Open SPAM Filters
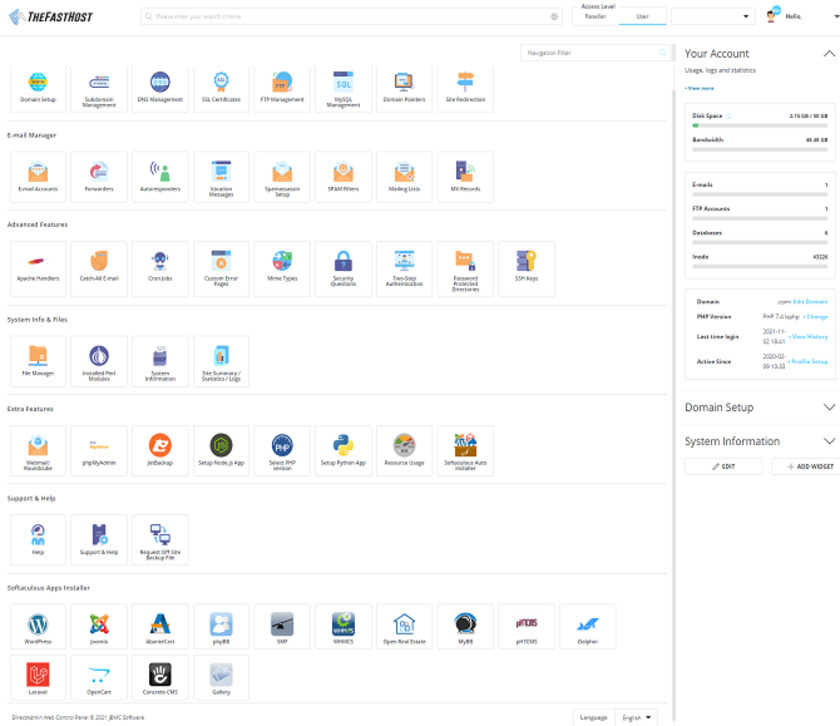Screen dimensions: 840x726 (343, 177)
